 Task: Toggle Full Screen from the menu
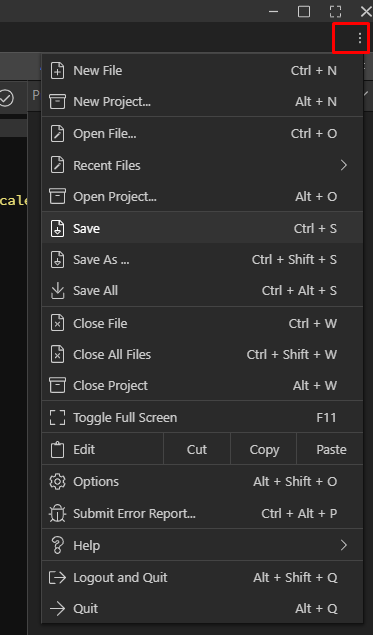coord(202,418)
